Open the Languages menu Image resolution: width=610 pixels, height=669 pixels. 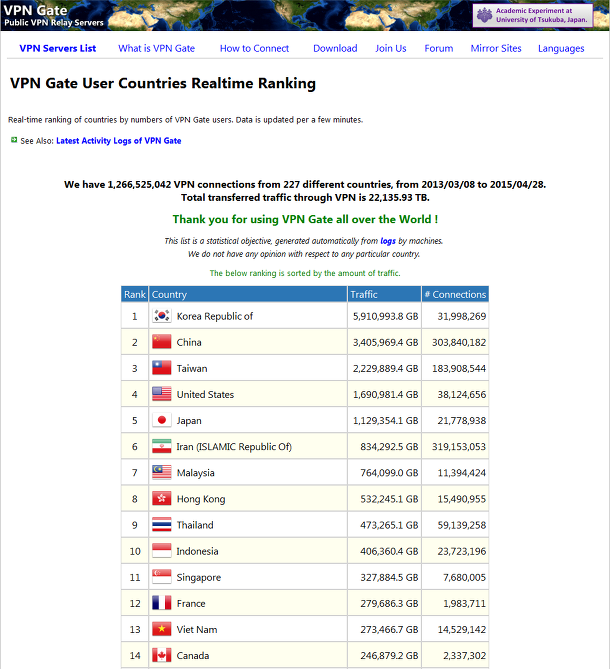[561, 49]
